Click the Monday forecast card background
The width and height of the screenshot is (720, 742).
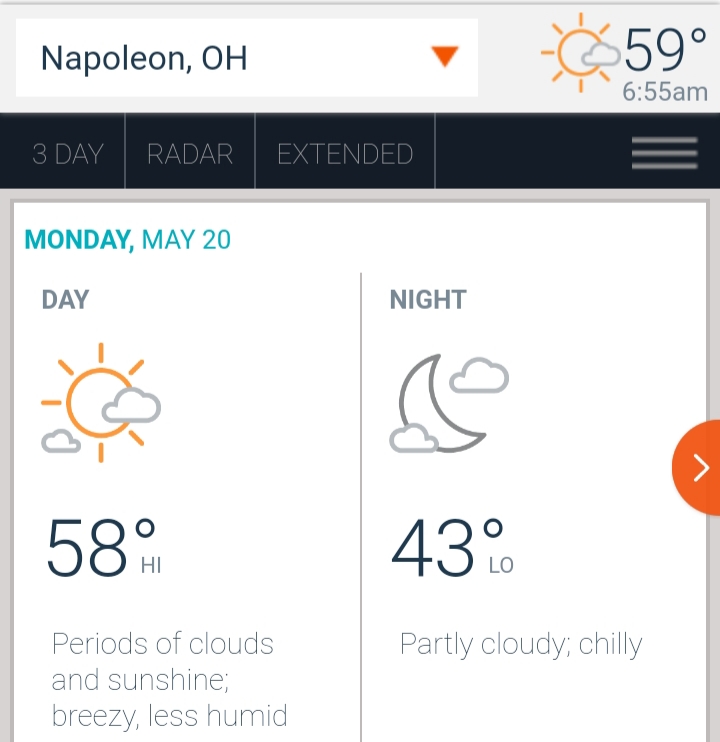coord(360,472)
